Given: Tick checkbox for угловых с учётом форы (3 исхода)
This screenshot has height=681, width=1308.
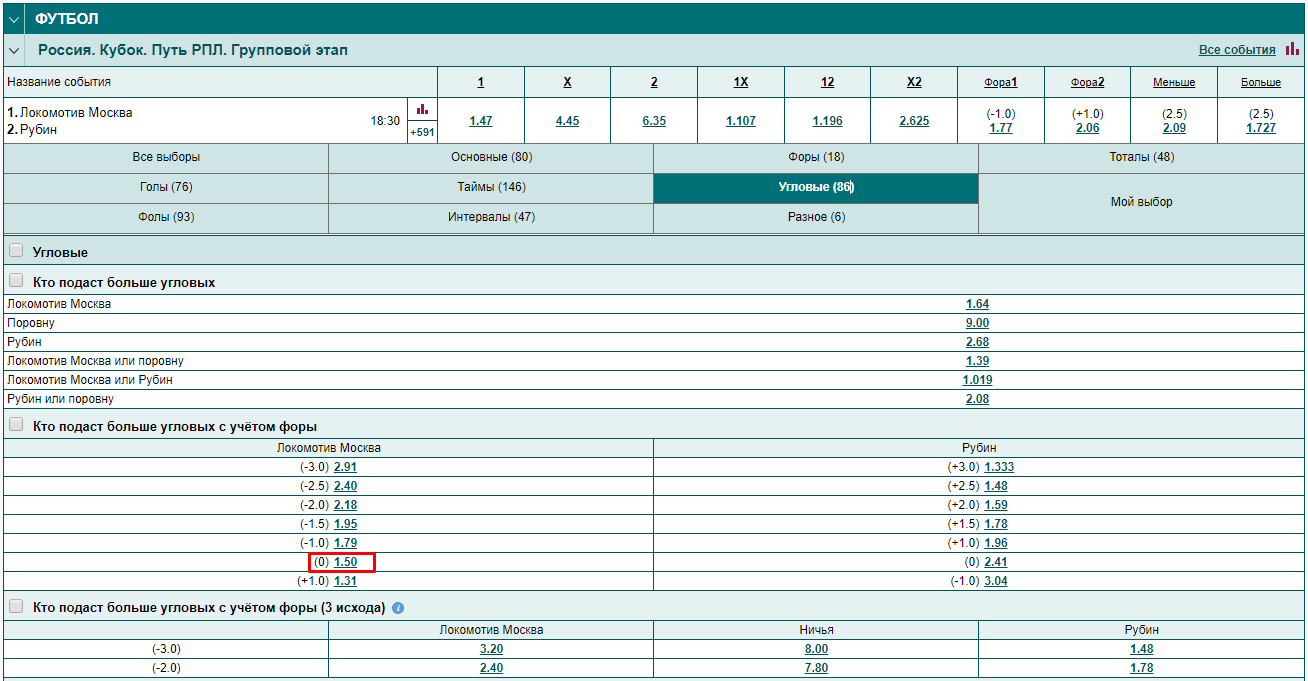Looking at the screenshot, I should coord(16,607).
